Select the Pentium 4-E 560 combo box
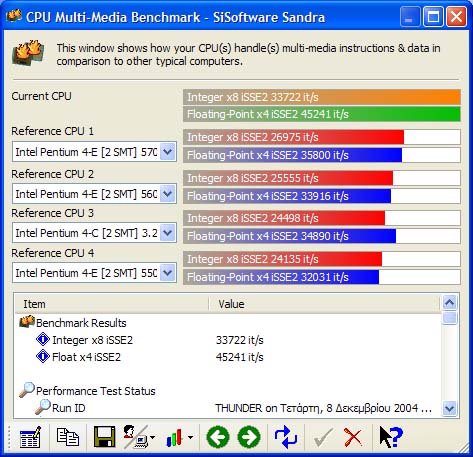 (94, 194)
